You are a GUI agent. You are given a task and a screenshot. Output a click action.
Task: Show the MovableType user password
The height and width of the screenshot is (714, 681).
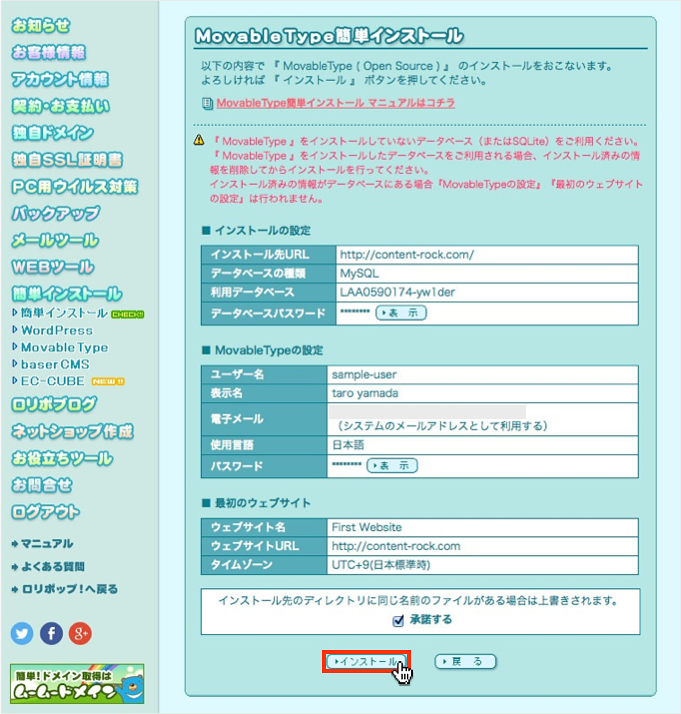(392, 465)
